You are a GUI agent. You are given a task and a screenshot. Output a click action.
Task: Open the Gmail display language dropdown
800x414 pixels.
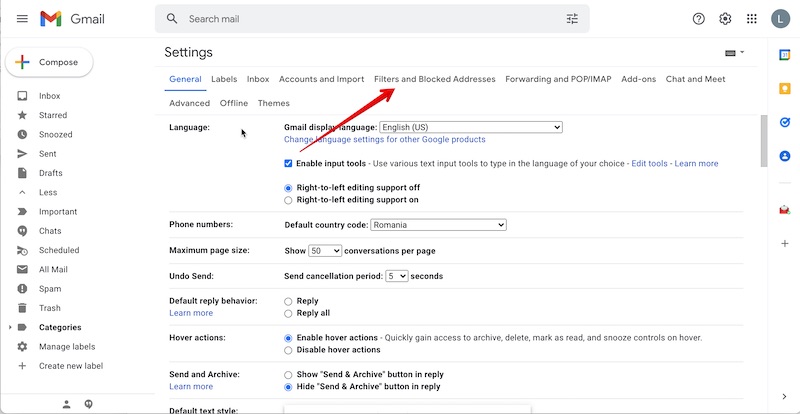click(471, 127)
